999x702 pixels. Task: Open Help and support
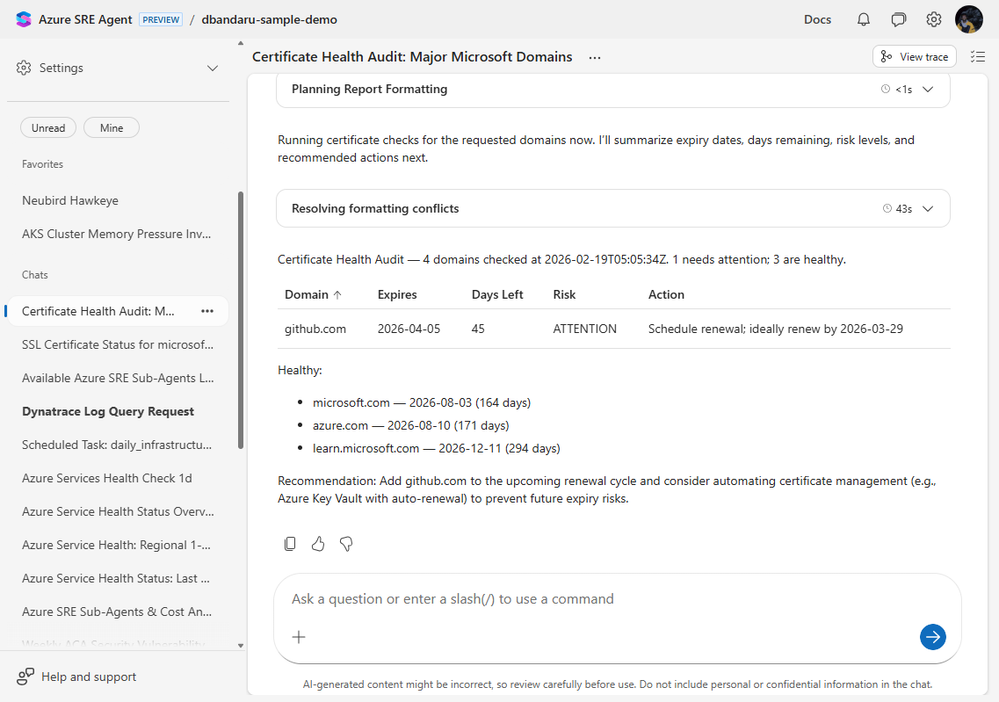(76, 677)
